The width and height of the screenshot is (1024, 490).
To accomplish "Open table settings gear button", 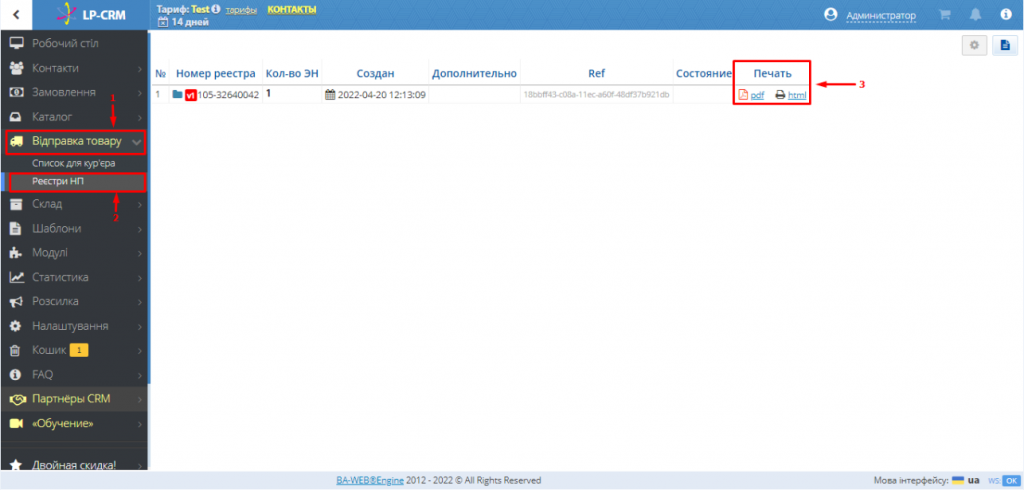I will click(974, 45).
